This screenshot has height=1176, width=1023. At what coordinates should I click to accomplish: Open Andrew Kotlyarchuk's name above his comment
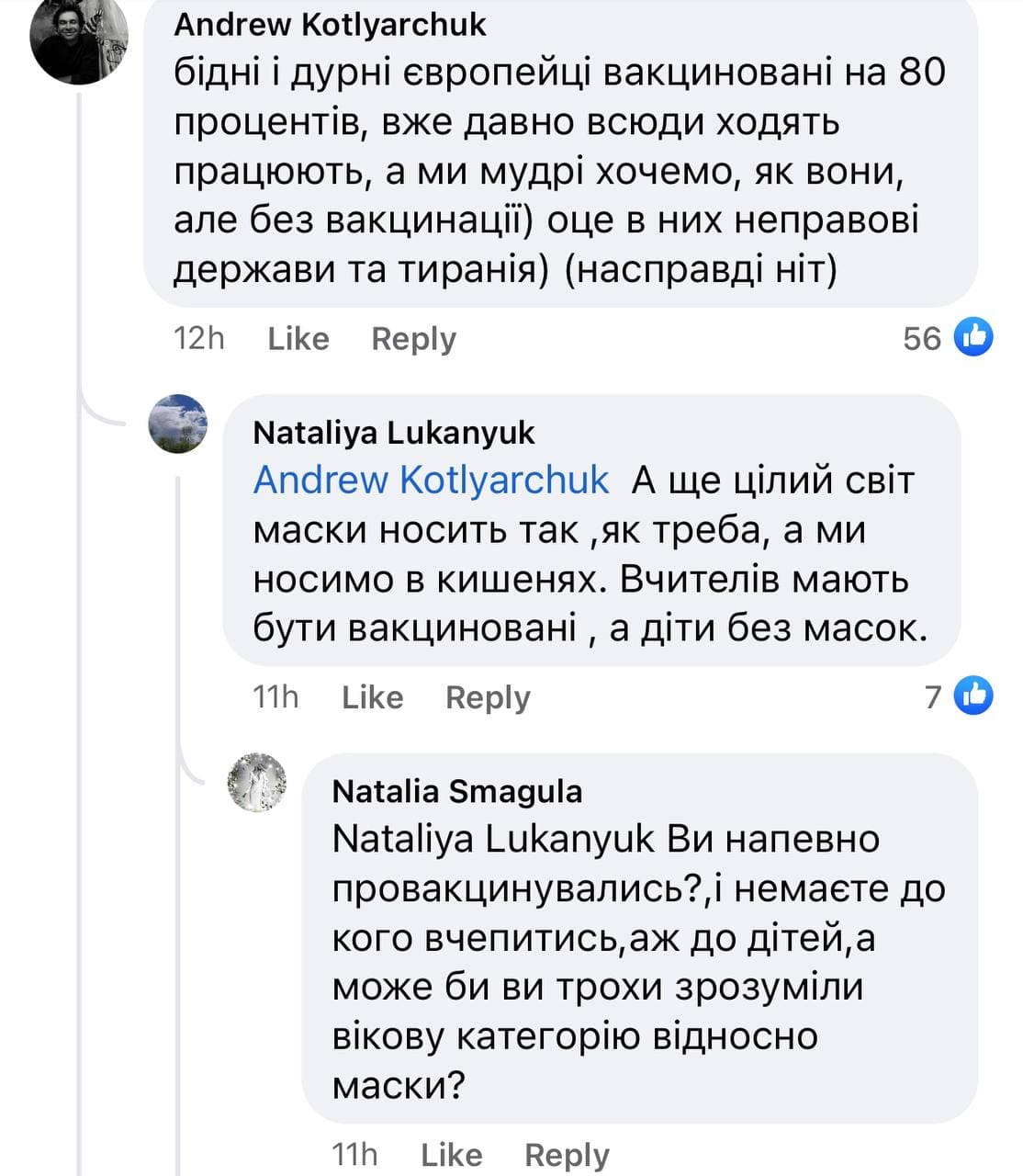(x=330, y=25)
